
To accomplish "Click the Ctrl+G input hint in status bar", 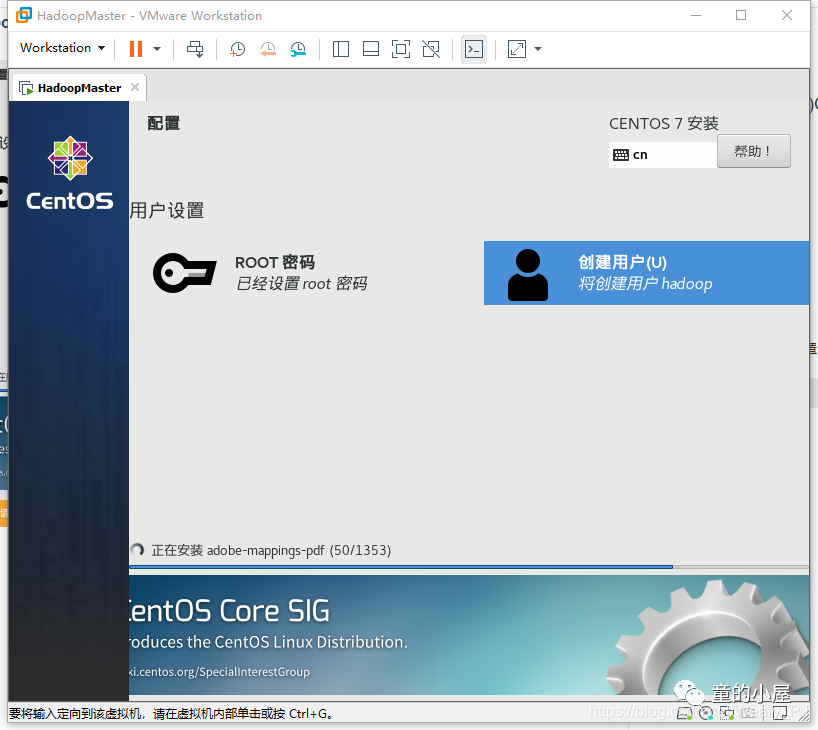I will [171, 713].
